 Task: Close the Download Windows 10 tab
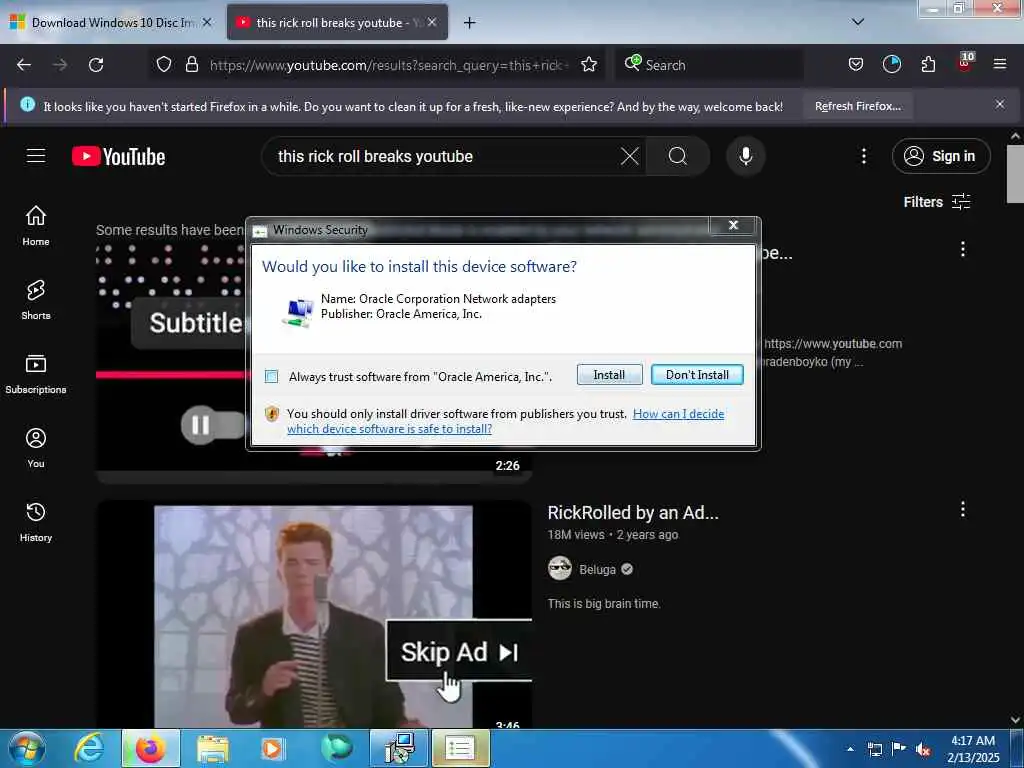tap(207, 22)
